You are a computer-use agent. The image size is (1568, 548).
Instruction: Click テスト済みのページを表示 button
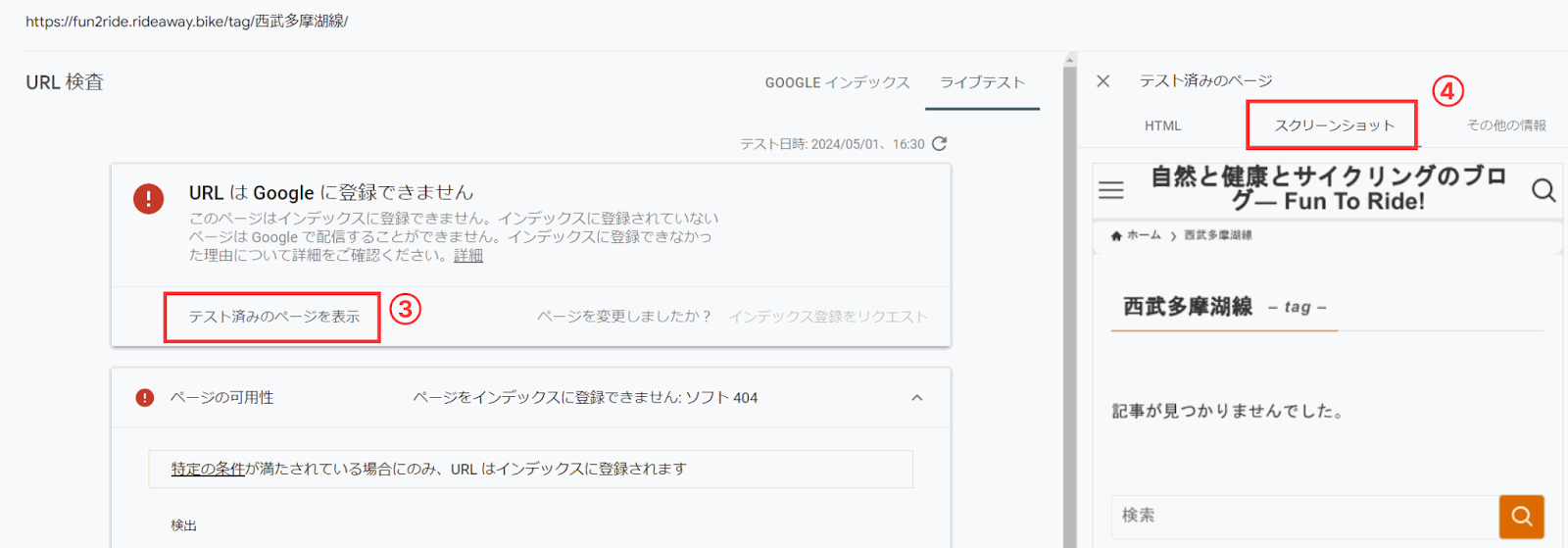click(x=273, y=317)
